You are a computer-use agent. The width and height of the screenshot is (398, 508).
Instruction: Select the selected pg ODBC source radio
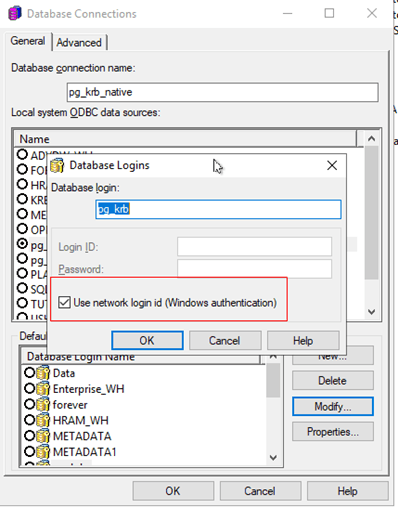[x=22, y=244]
